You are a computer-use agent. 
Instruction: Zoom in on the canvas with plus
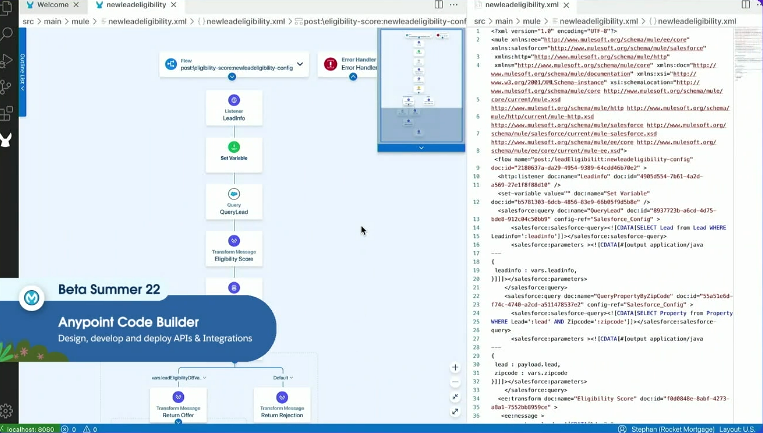[455, 368]
